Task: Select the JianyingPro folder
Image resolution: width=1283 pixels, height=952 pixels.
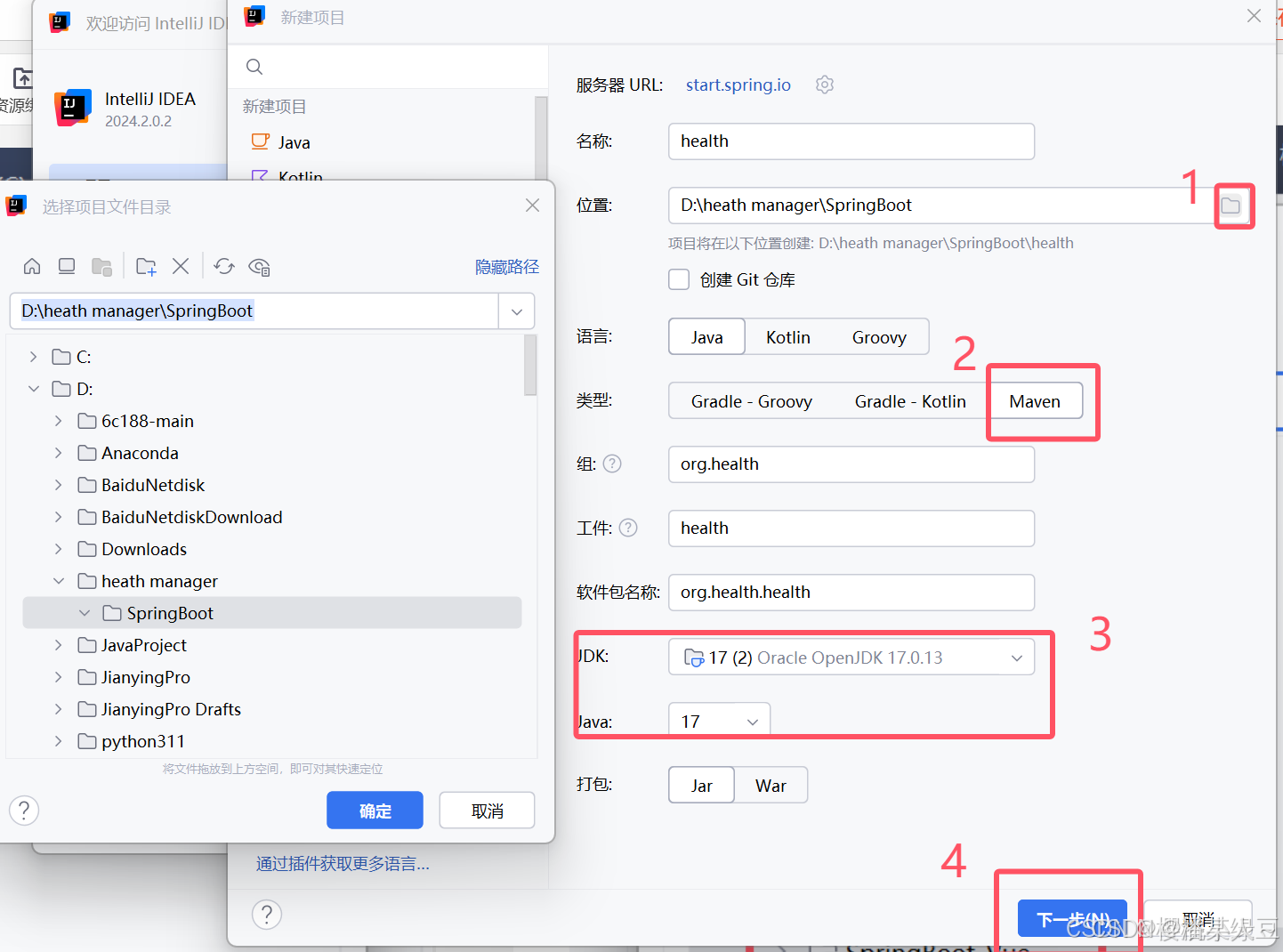Action: (146, 677)
